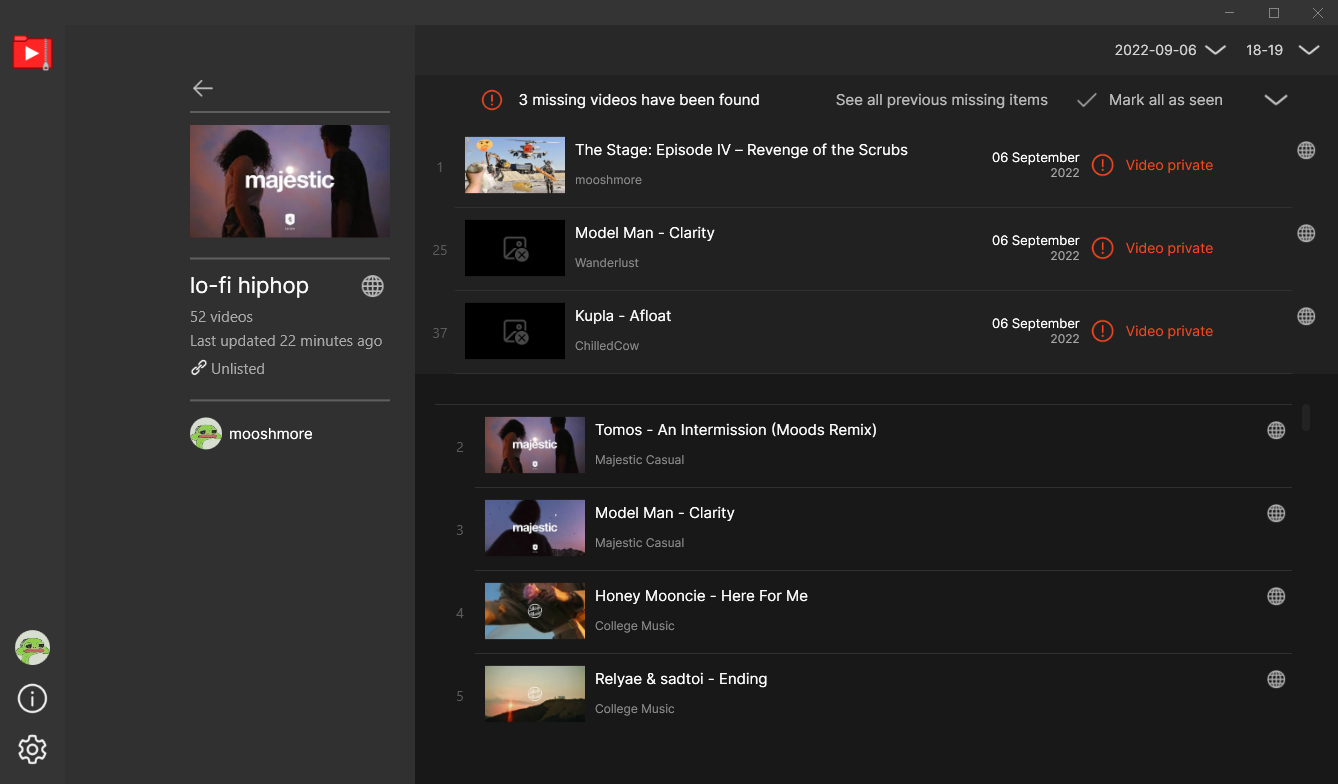Click the missing thumbnail of the Wanderlust Model Man row
This screenshot has width=1338, height=784.
coord(515,248)
